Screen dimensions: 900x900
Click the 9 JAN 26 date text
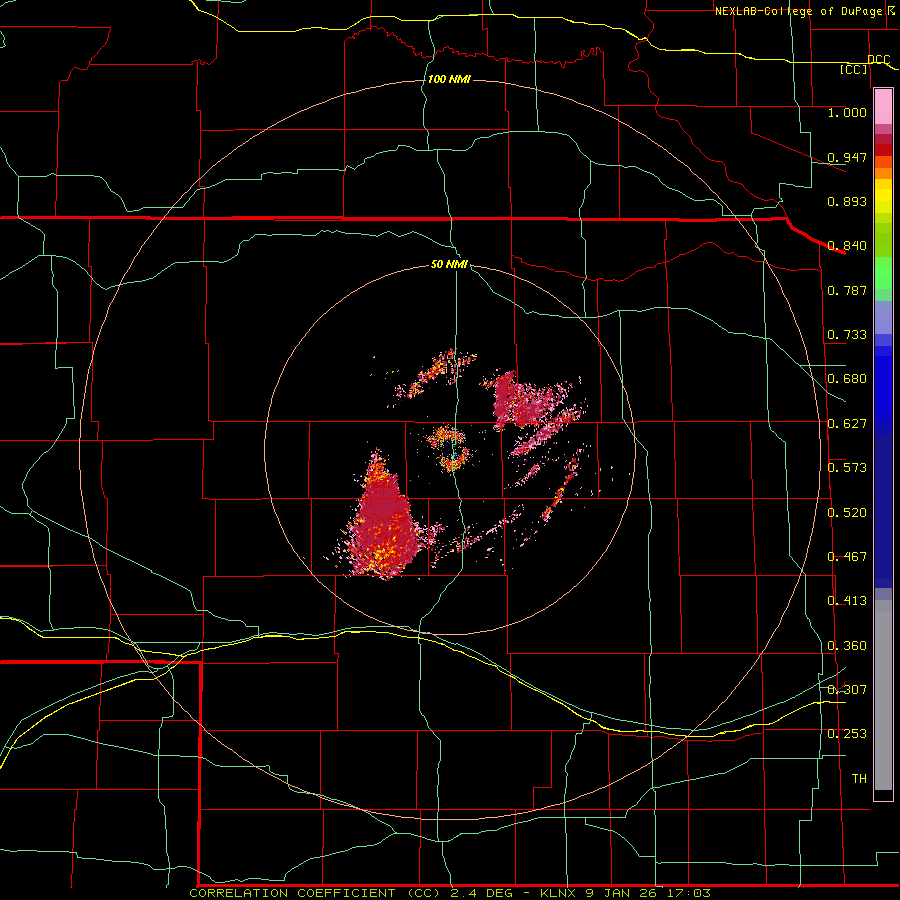point(621,893)
